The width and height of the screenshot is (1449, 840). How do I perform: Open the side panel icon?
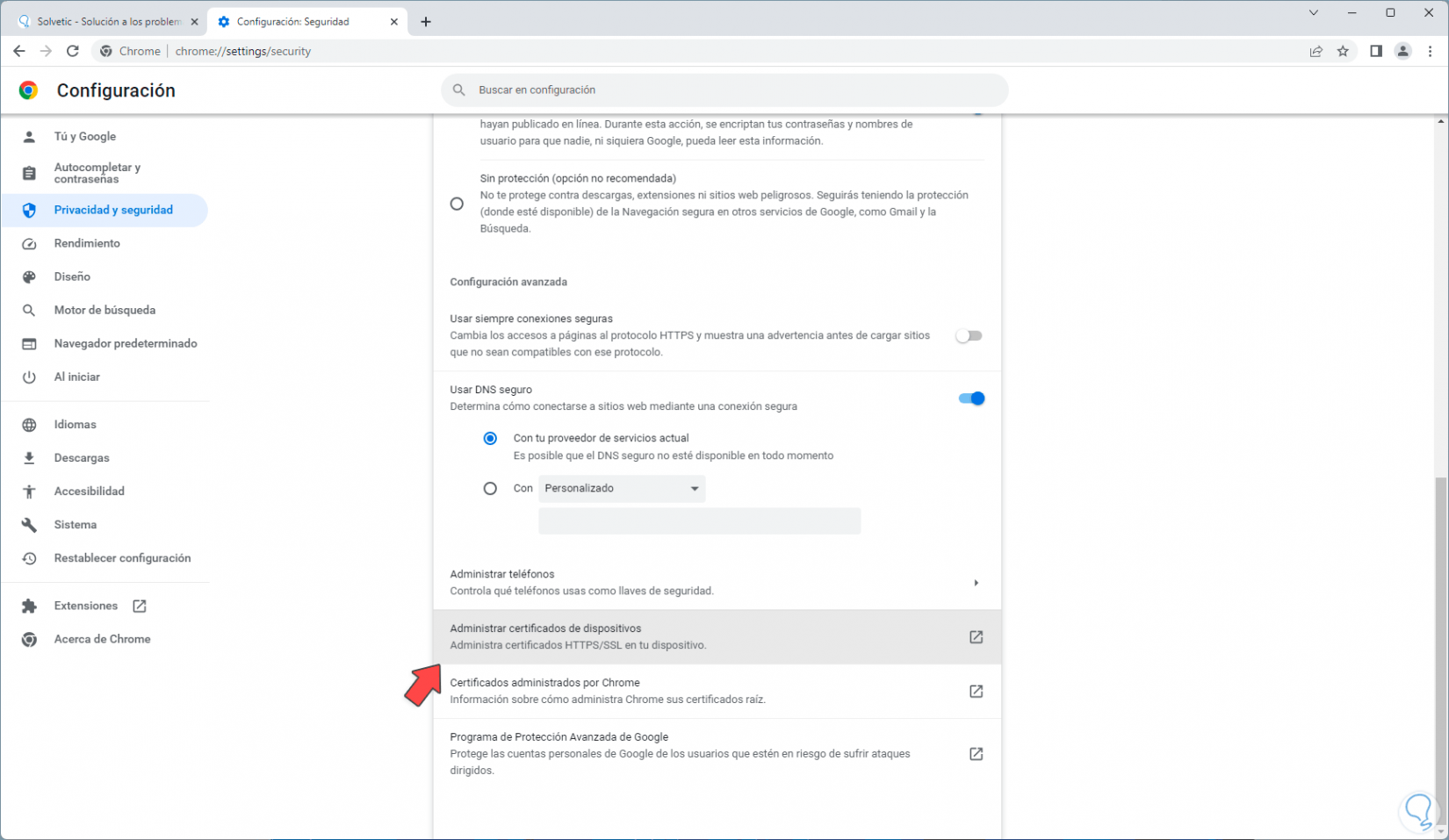pyautogui.click(x=1376, y=51)
